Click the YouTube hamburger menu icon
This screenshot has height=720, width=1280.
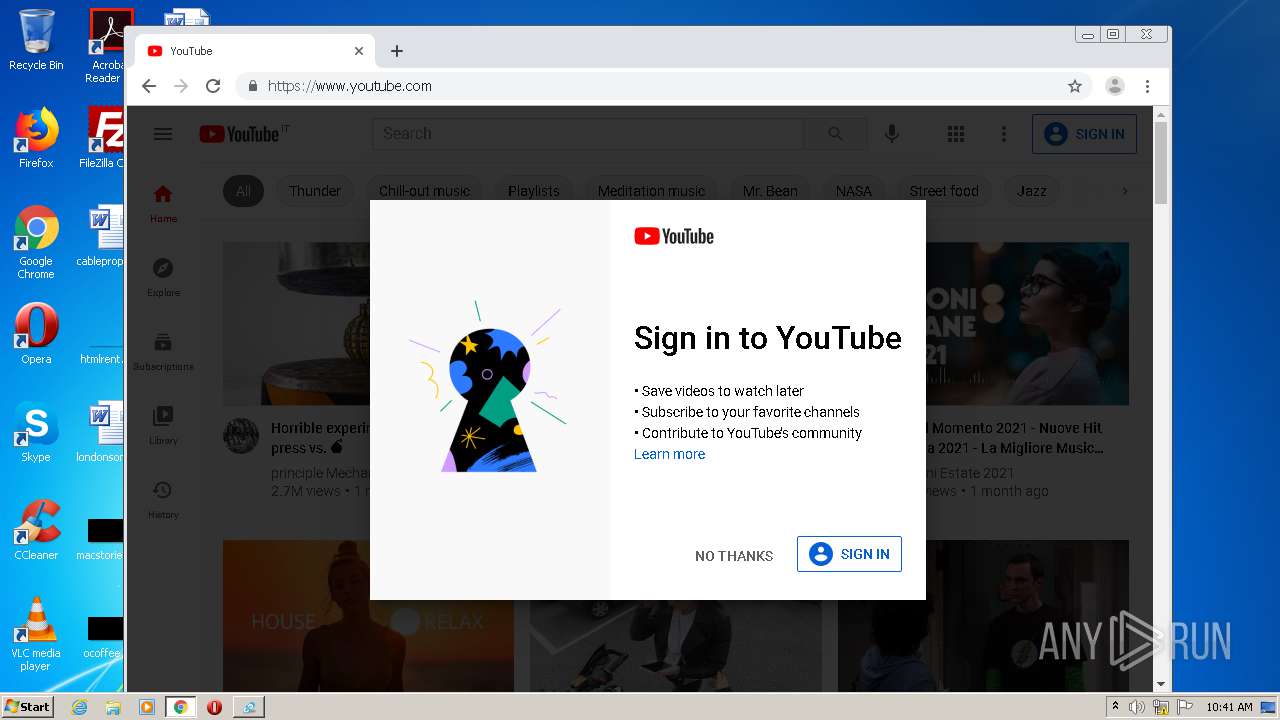coord(163,134)
